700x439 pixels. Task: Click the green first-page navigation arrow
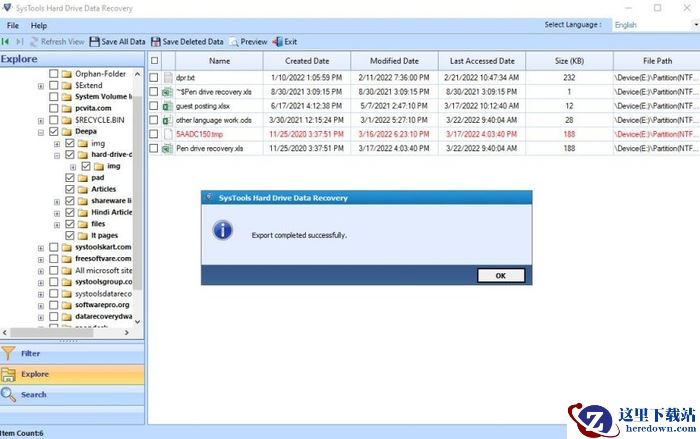pos(5,42)
